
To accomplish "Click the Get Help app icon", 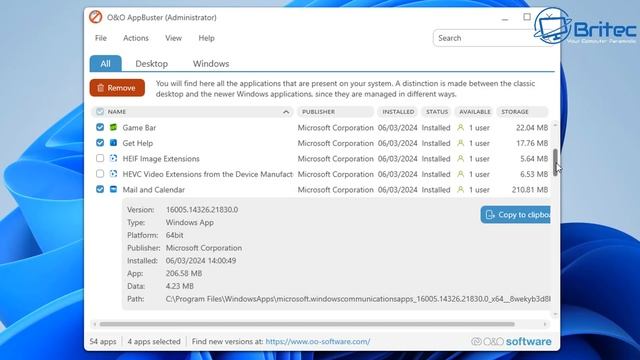I will pos(113,143).
